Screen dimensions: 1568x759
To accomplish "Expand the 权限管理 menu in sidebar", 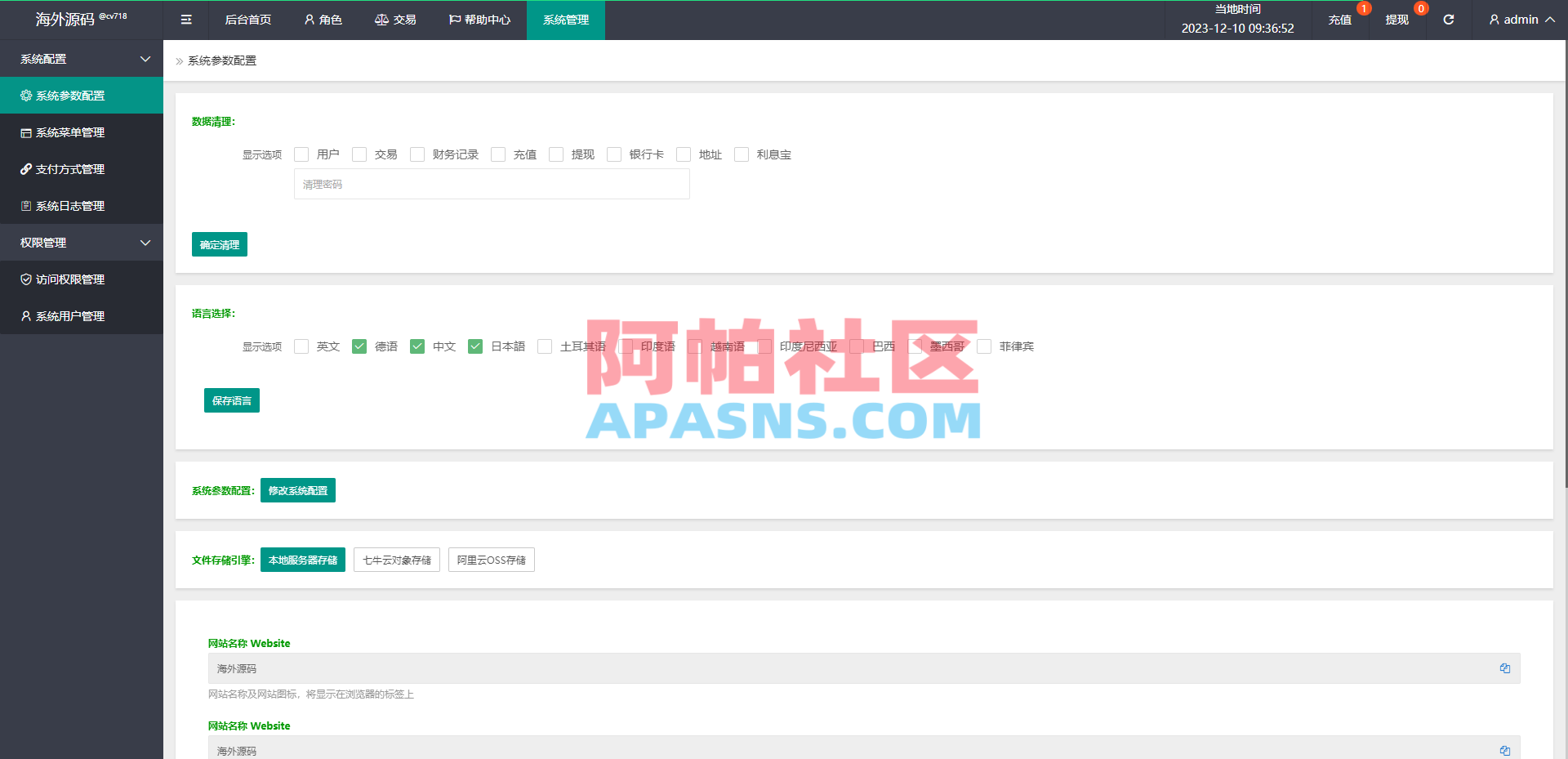I will tap(81, 242).
